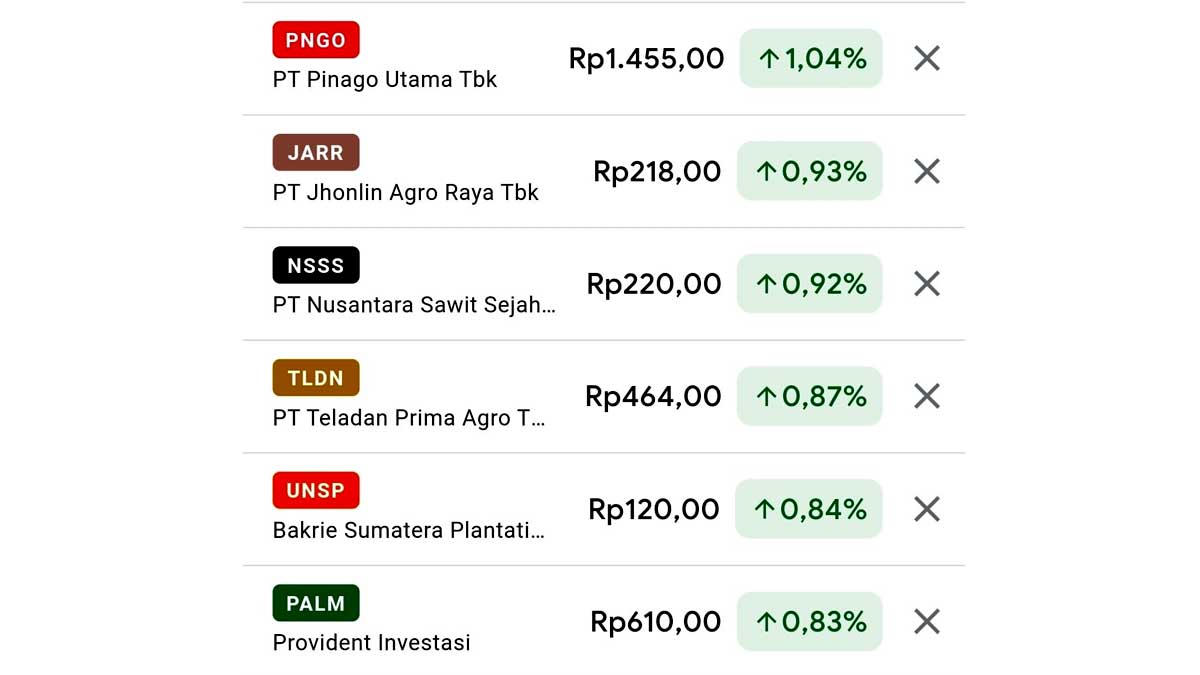Select the PNGO ticker badge
The image size is (1200, 675).
pyautogui.click(x=315, y=40)
